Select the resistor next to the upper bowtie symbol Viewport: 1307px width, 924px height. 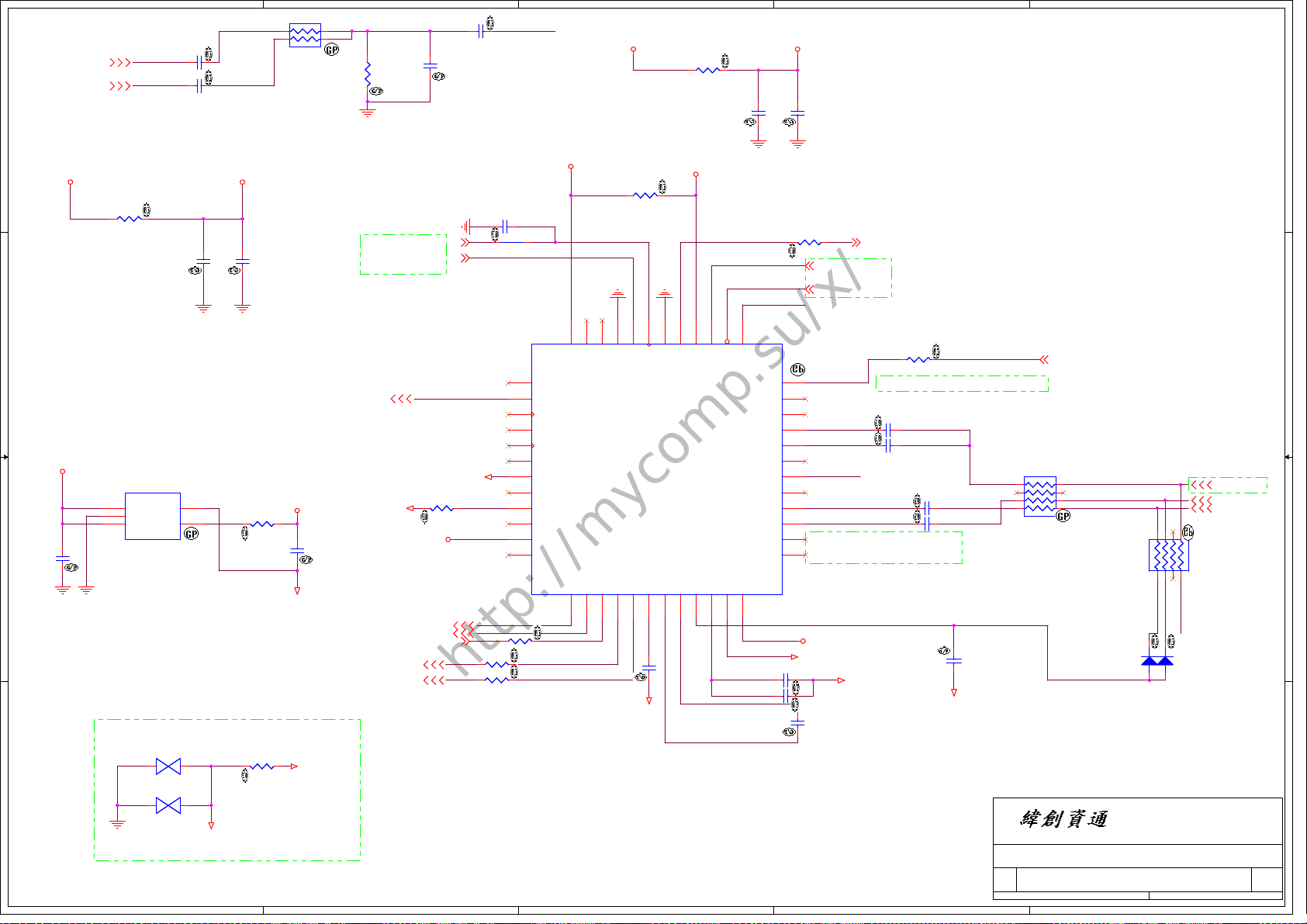click(x=262, y=767)
